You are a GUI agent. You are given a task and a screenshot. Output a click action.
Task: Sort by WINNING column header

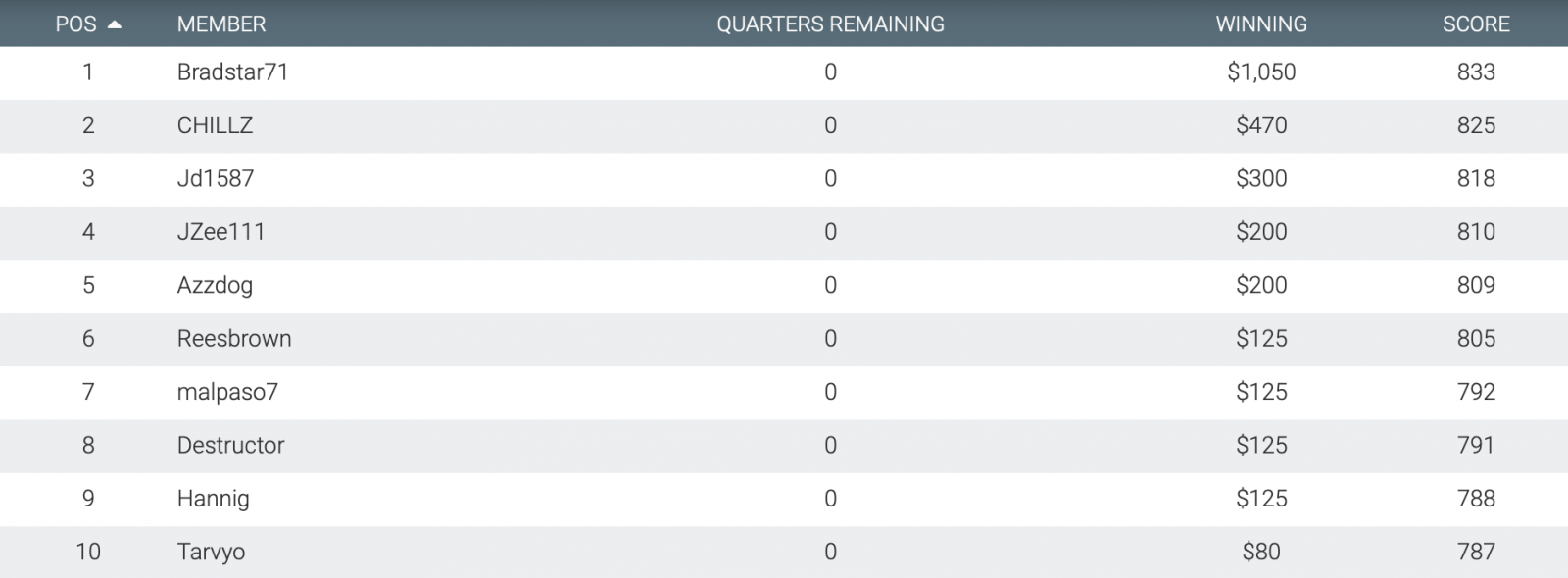1261,24
